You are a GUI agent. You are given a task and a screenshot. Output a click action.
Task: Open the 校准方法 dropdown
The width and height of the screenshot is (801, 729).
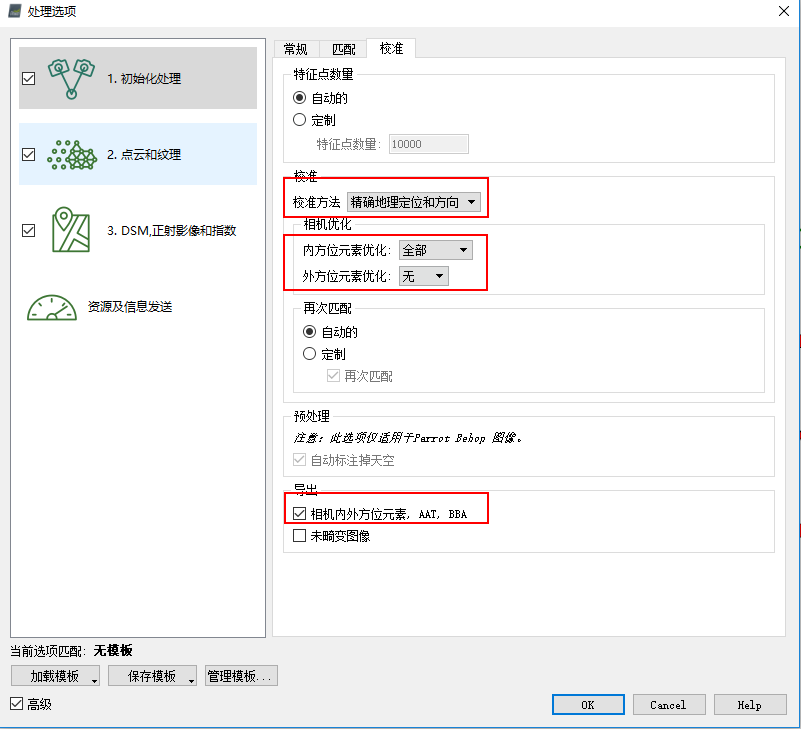pos(413,202)
